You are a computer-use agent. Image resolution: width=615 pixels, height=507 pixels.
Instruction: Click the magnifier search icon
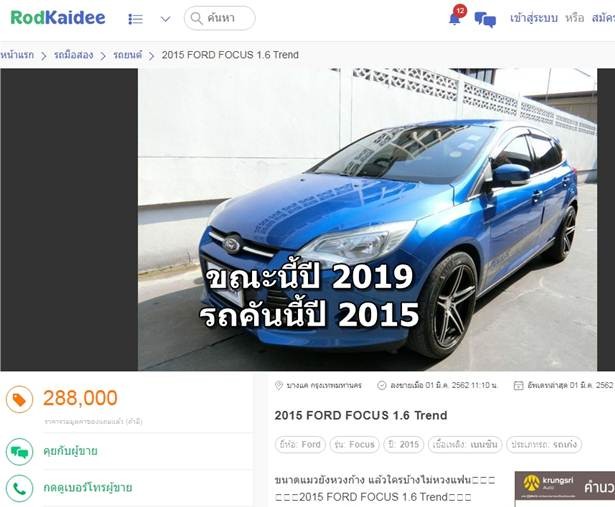(196, 18)
